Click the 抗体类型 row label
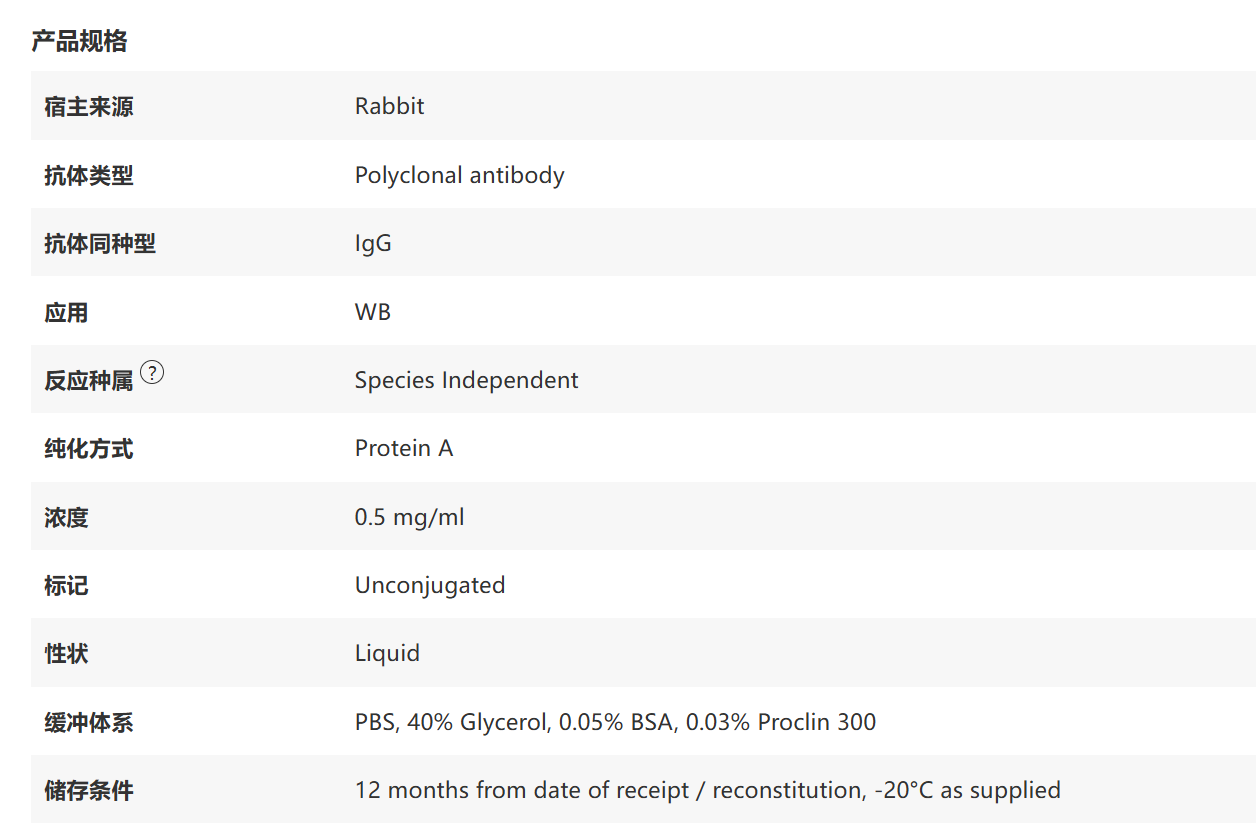This screenshot has height=827, width=1256. (88, 176)
